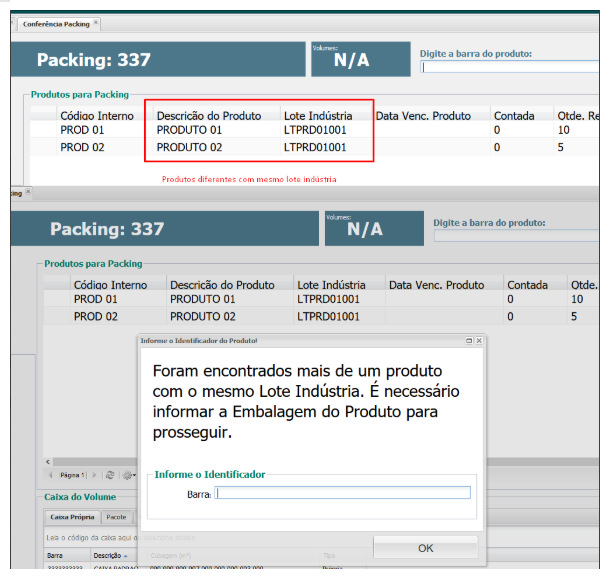Image resolution: width=610 pixels, height=579 pixels.
Task: Go to the previous page in the pager
Action: [50, 475]
